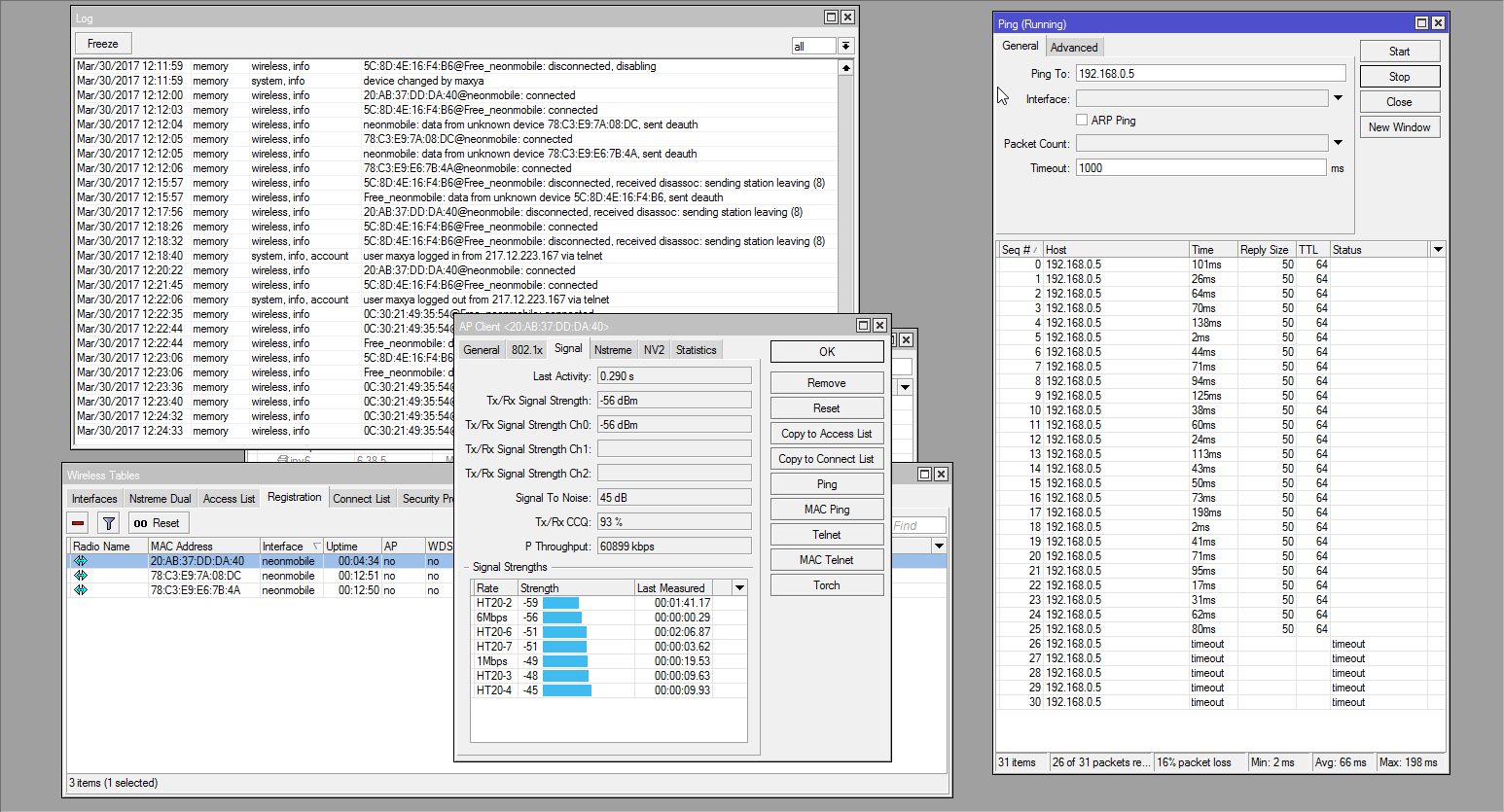Sort registration table by Uptime header

click(352, 547)
